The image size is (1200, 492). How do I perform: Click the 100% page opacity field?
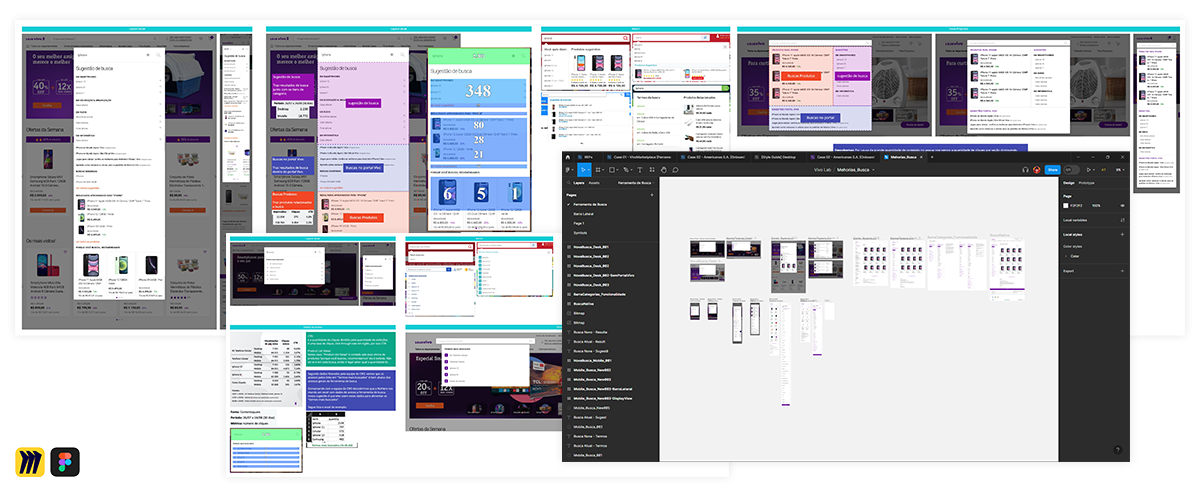coord(1096,206)
